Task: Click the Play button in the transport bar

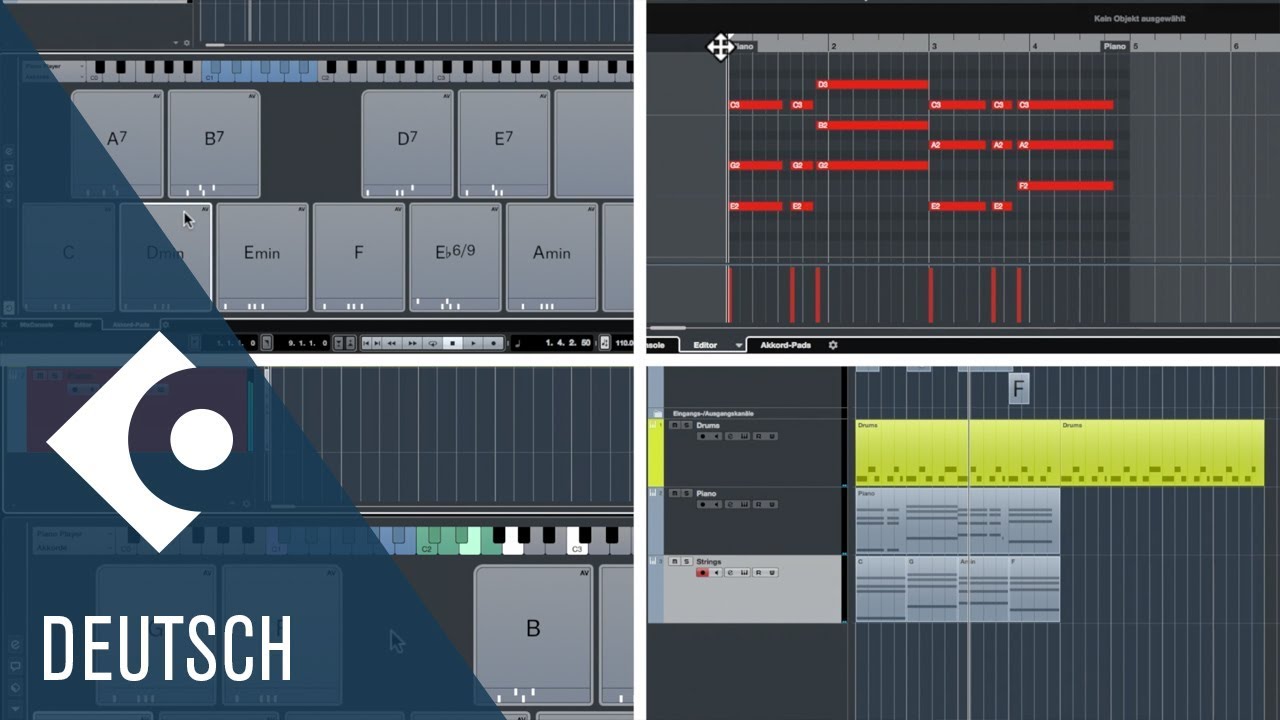Action: [x=473, y=343]
